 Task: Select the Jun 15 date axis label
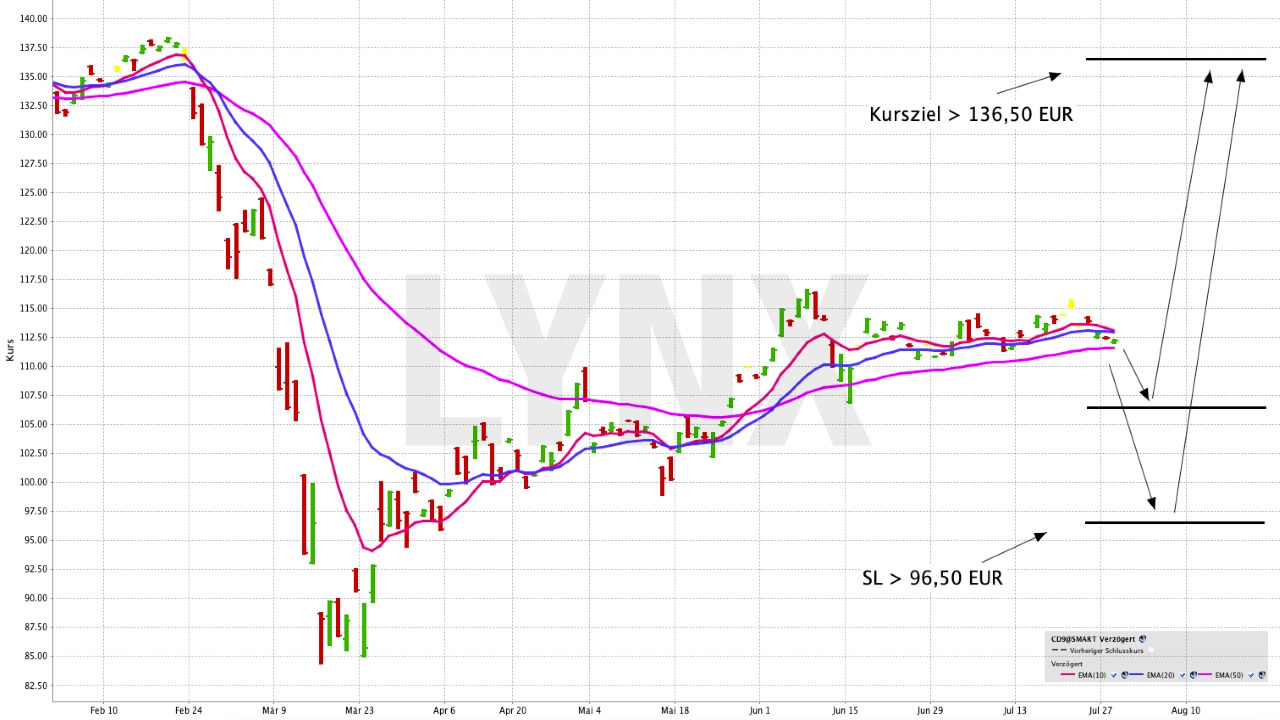[x=845, y=710]
